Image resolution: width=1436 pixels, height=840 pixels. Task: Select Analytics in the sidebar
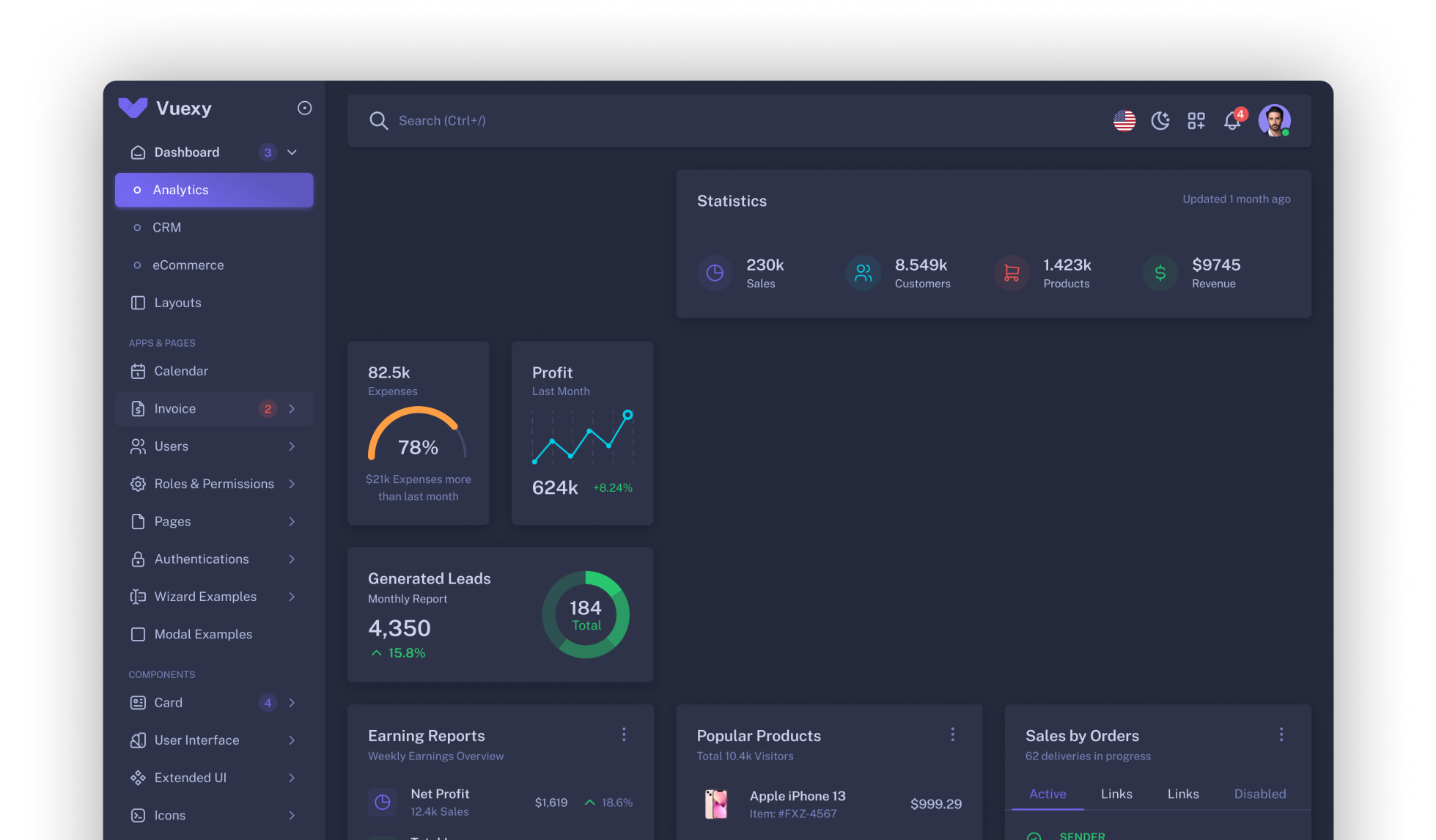(214, 190)
